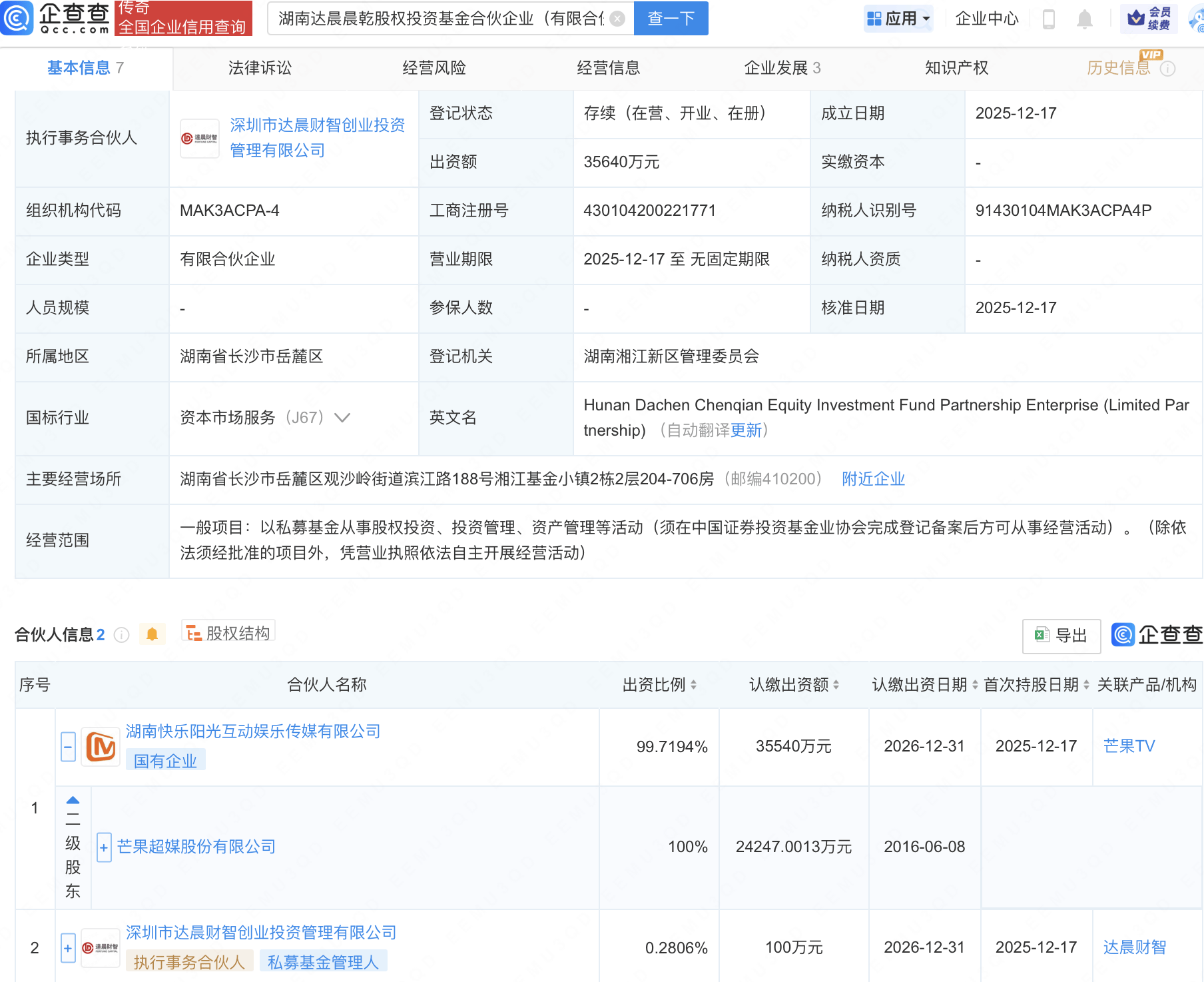Expand the Shenzhen Dachen Caizhi partner row
1204x982 pixels.
point(68,947)
